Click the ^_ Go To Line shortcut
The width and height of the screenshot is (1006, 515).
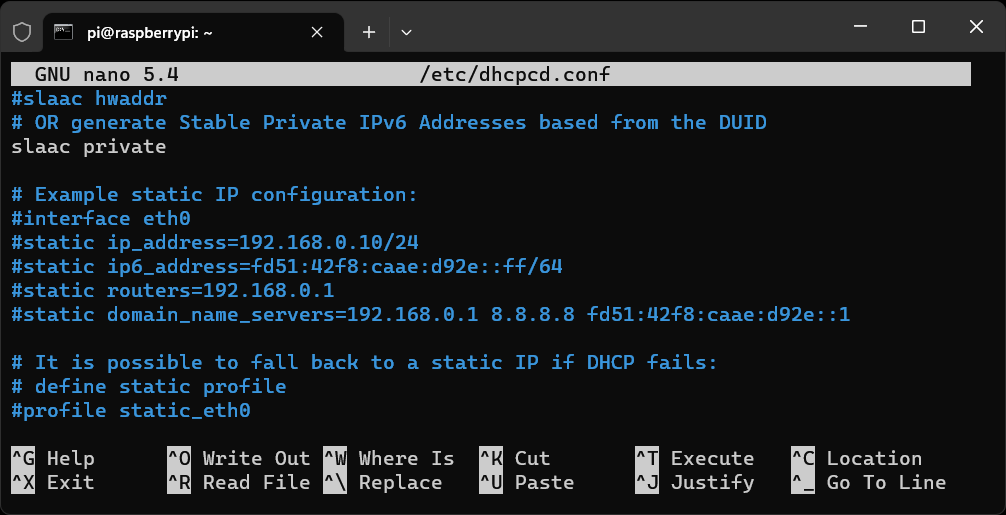(868, 483)
